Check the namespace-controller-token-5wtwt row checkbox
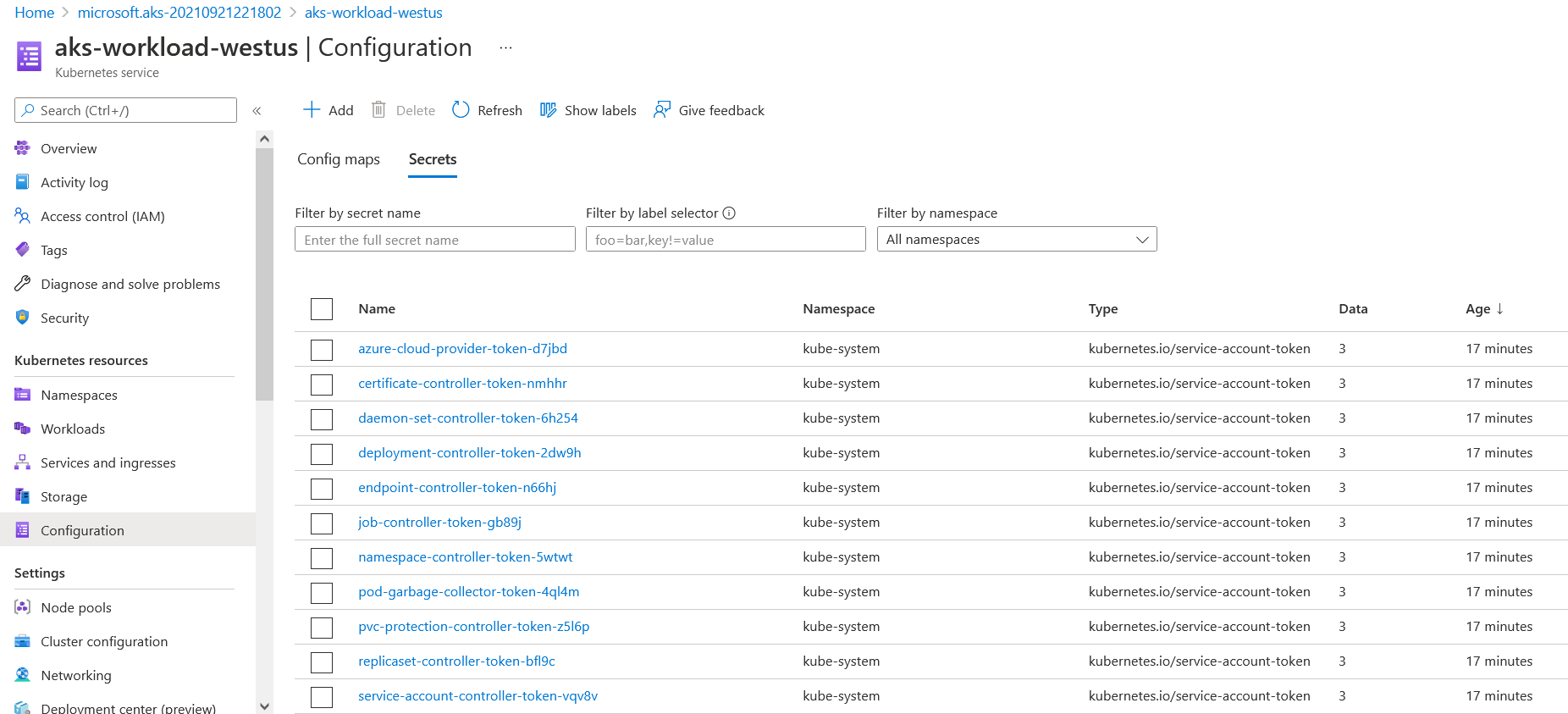 [x=322, y=558]
